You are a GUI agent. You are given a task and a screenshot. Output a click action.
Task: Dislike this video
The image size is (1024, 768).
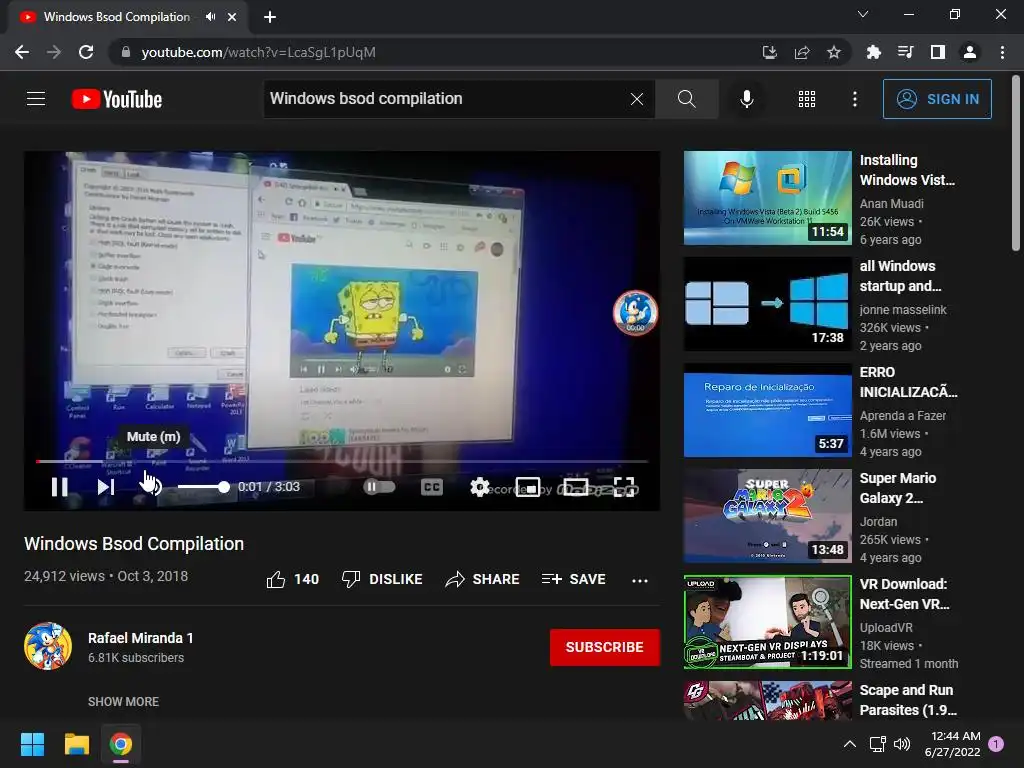coord(382,579)
